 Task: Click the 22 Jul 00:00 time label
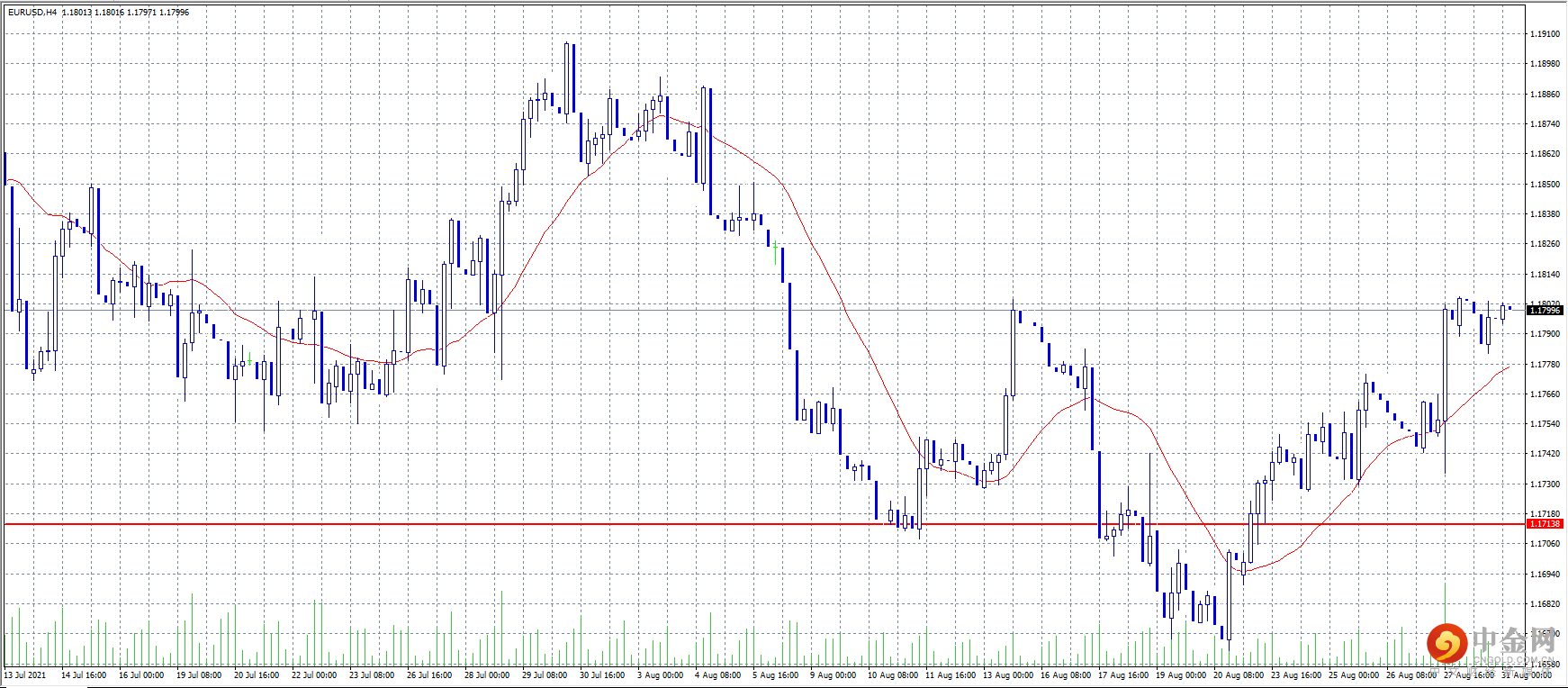click(314, 674)
